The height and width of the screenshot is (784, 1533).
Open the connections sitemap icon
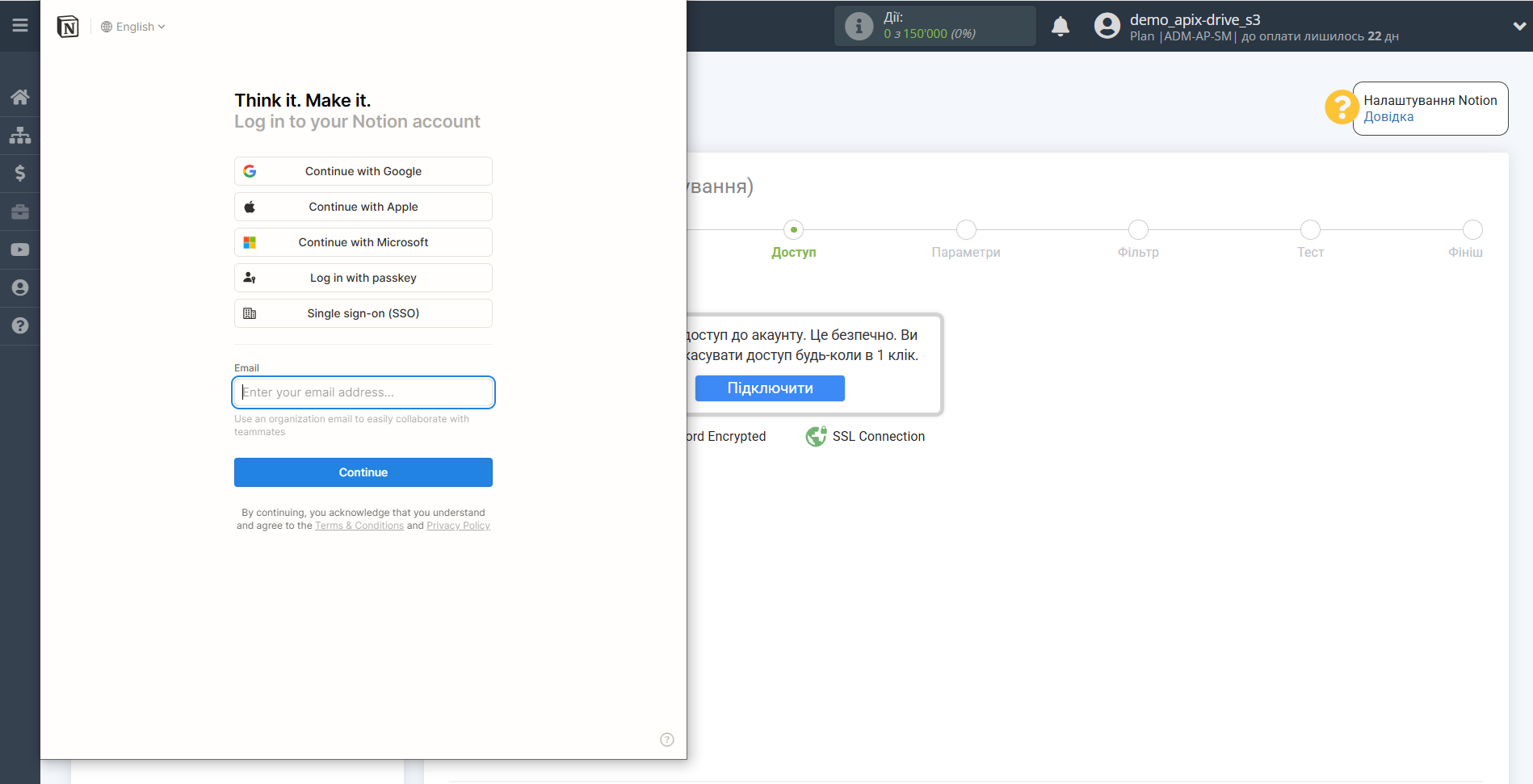[x=20, y=135]
